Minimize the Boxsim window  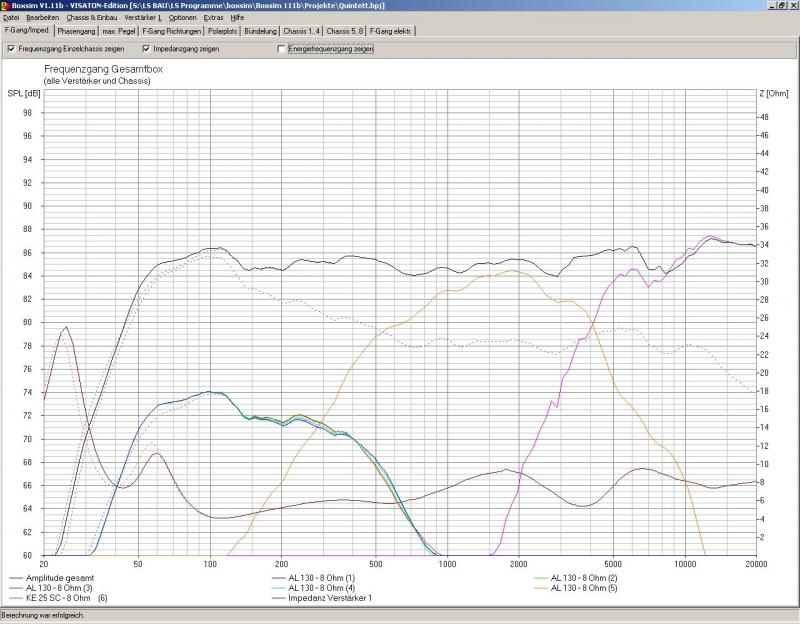tap(770, 6)
